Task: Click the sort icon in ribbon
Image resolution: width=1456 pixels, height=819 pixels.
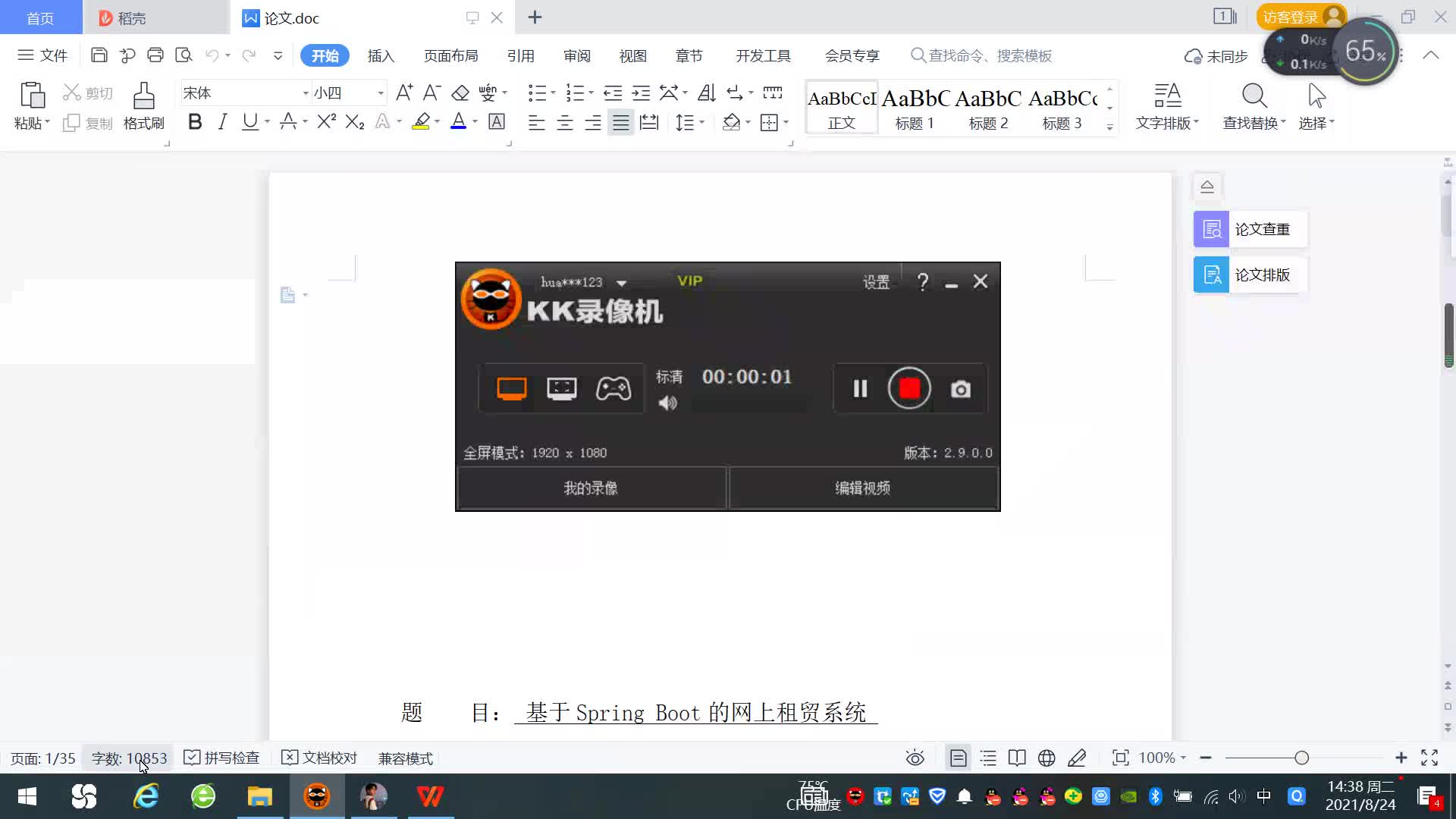Action: pos(707,93)
